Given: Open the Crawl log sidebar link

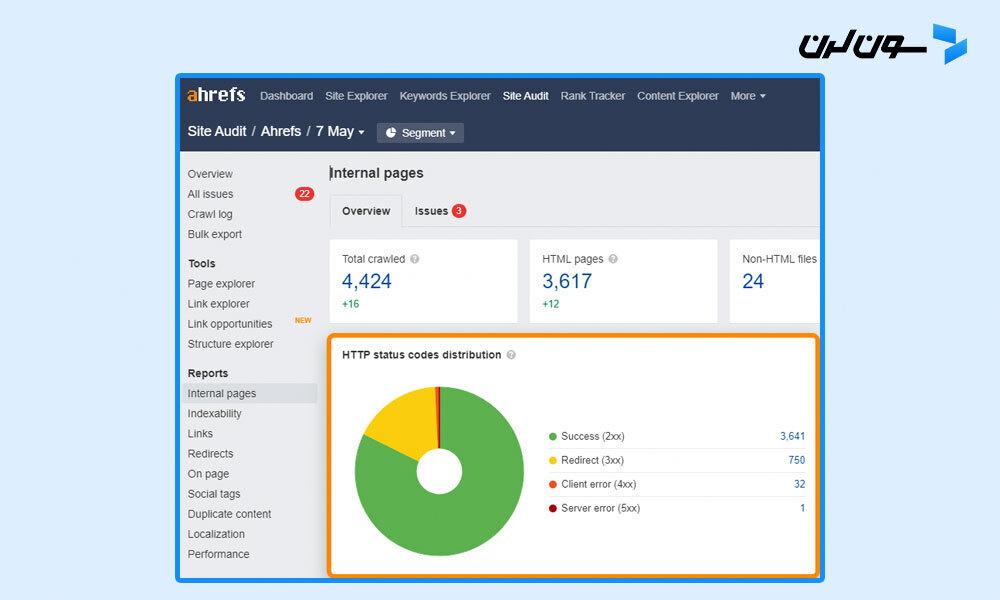Looking at the screenshot, I should click(x=210, y=214).
